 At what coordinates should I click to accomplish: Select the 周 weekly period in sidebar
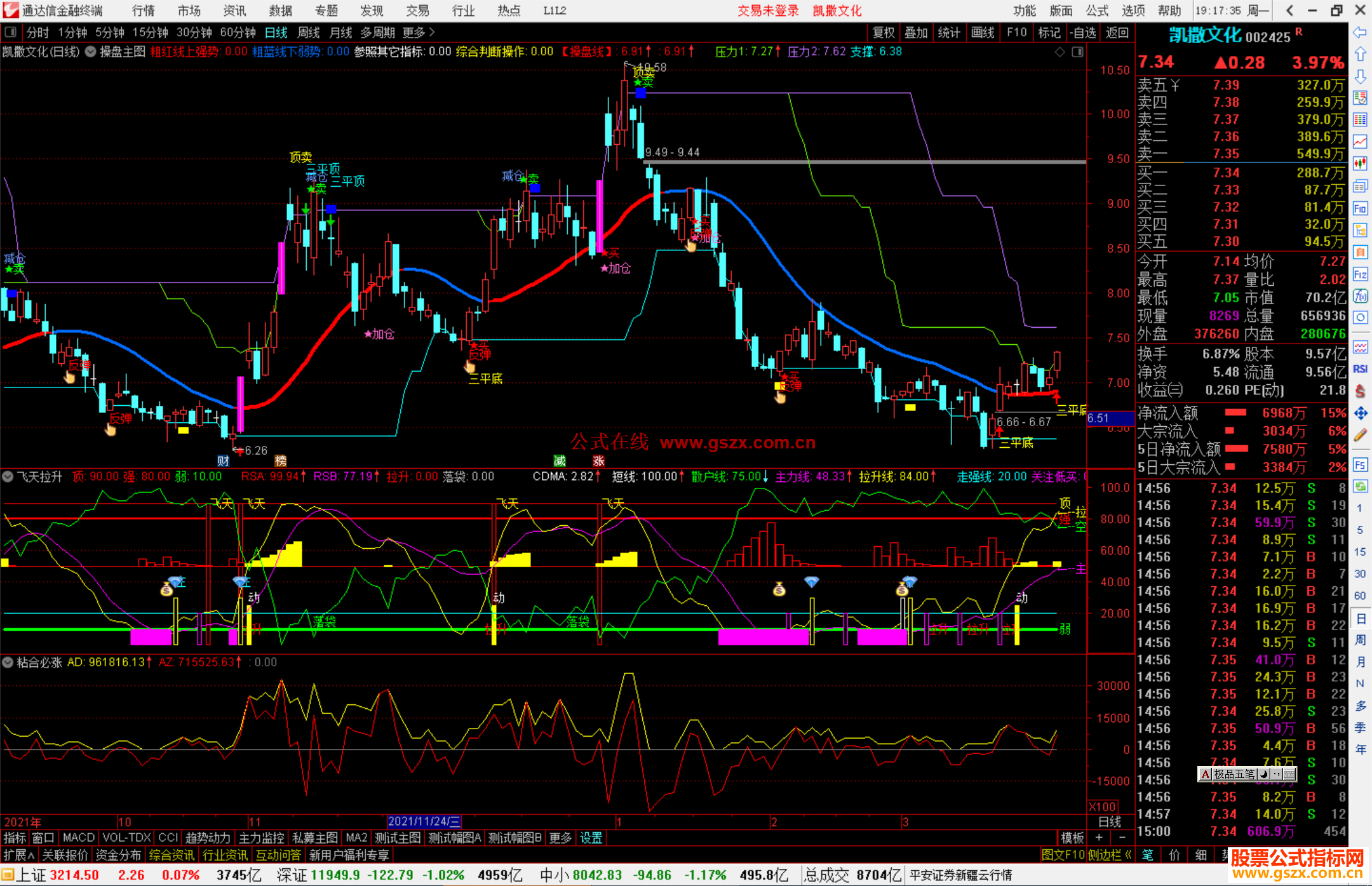(1360, 640)
